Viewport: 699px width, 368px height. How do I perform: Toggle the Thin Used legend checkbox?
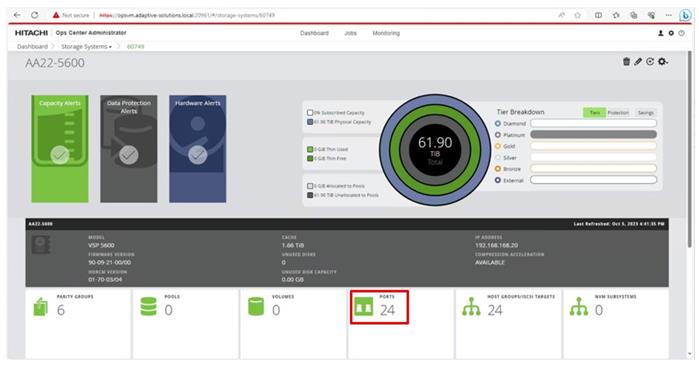click(x=310, y=149)
